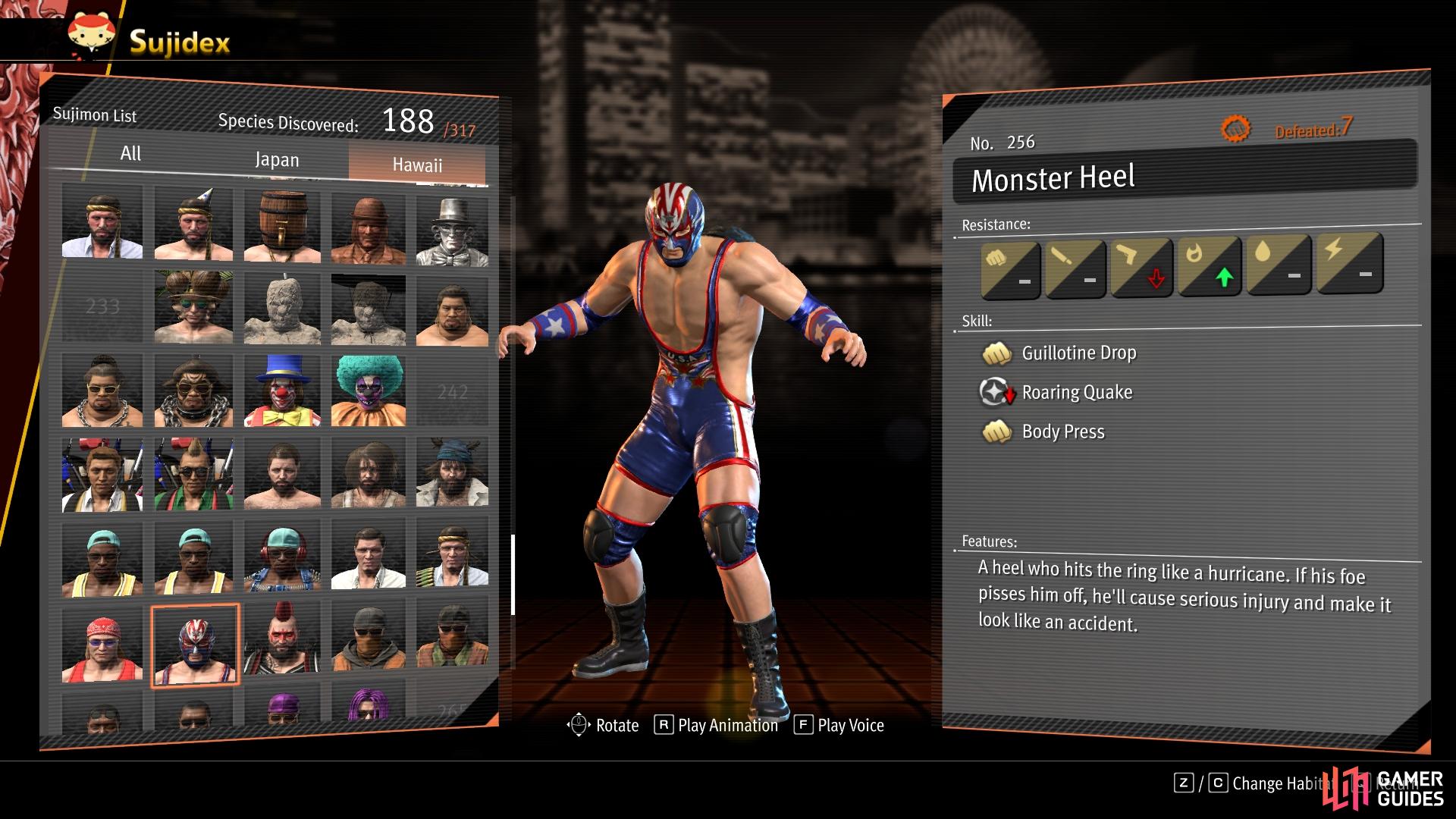
Task: Click the sujimon list scrollbar
Action: [513, 574]
